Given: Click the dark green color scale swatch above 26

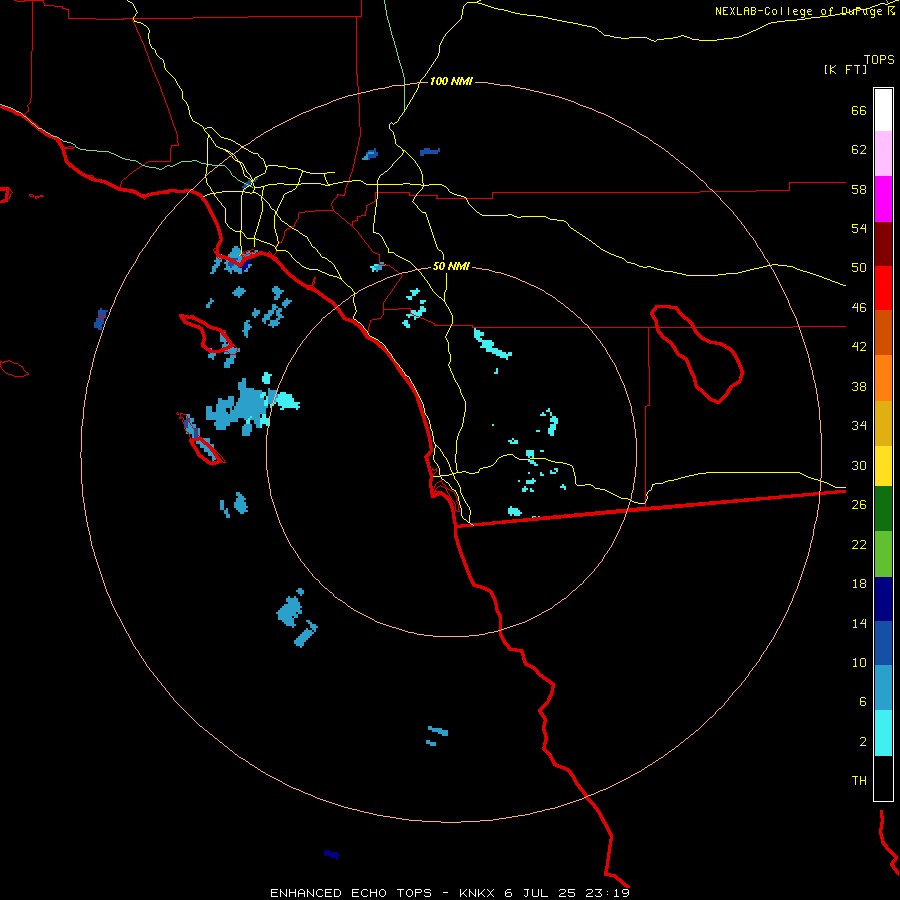Looking at the screenshot, I should [883, 509].
